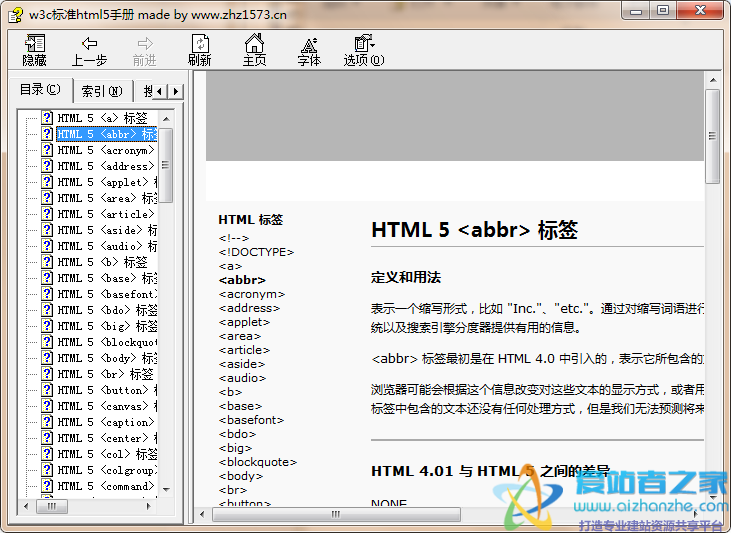Click the help page icon beside HTML 5 <basefont>
This screenshot has height=533, width=731.
tap(47, 293)
